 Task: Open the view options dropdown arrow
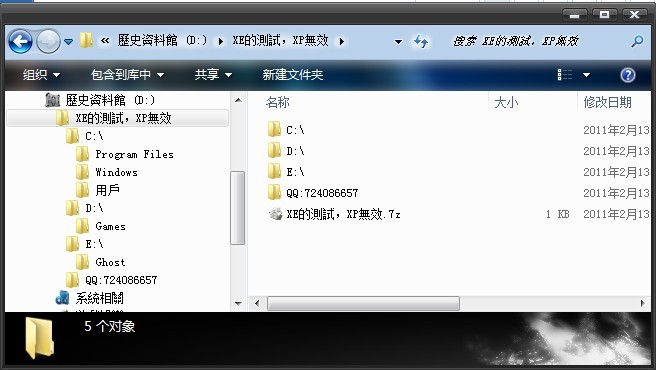(586, 75)
